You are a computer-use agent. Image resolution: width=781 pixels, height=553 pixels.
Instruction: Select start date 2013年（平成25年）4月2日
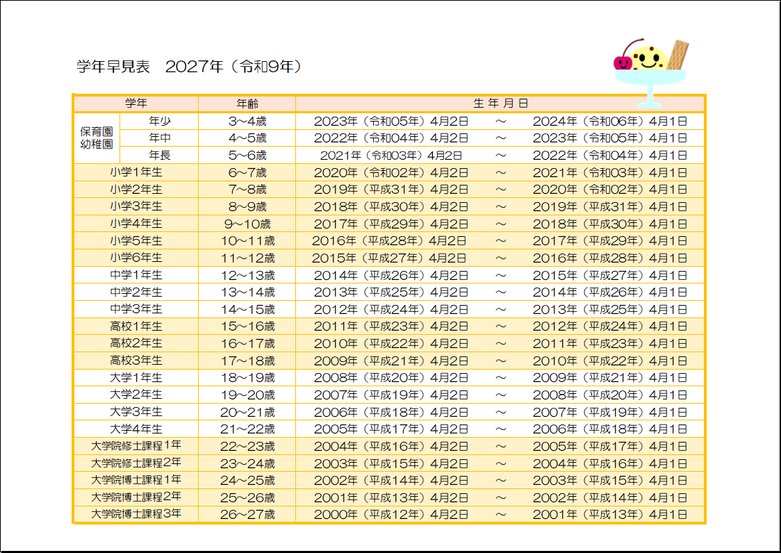point(391,292)
